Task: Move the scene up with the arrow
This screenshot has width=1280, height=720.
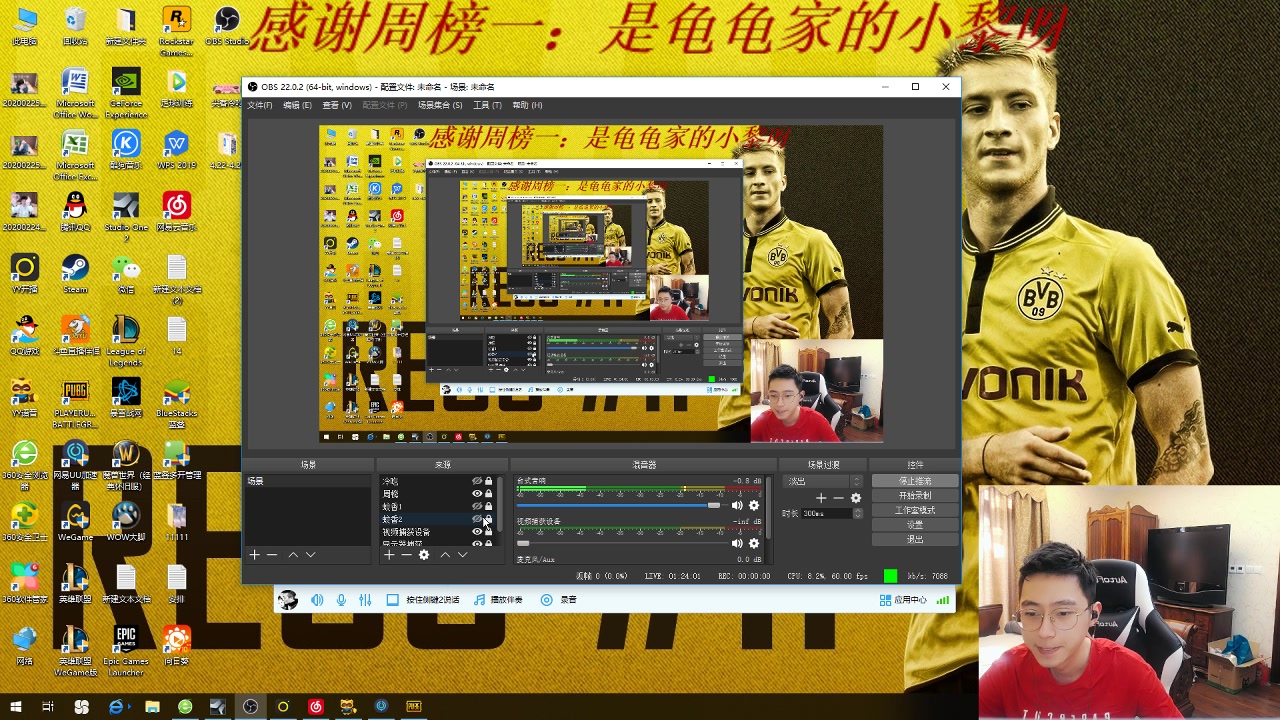Action: pyautogui.click(x=293, y=555)
